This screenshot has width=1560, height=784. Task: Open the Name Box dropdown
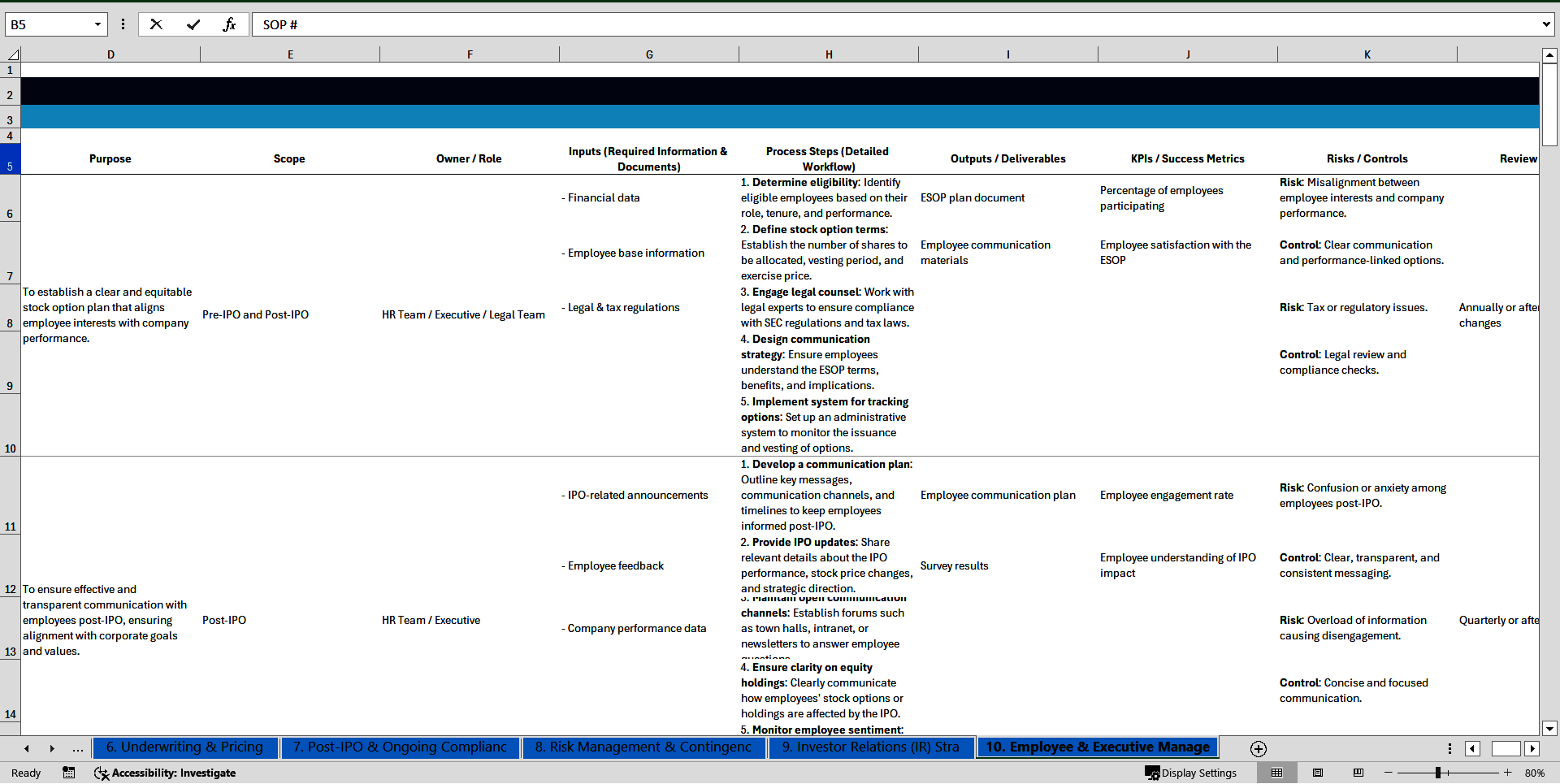pyautogui.click(x=97, y=24)
